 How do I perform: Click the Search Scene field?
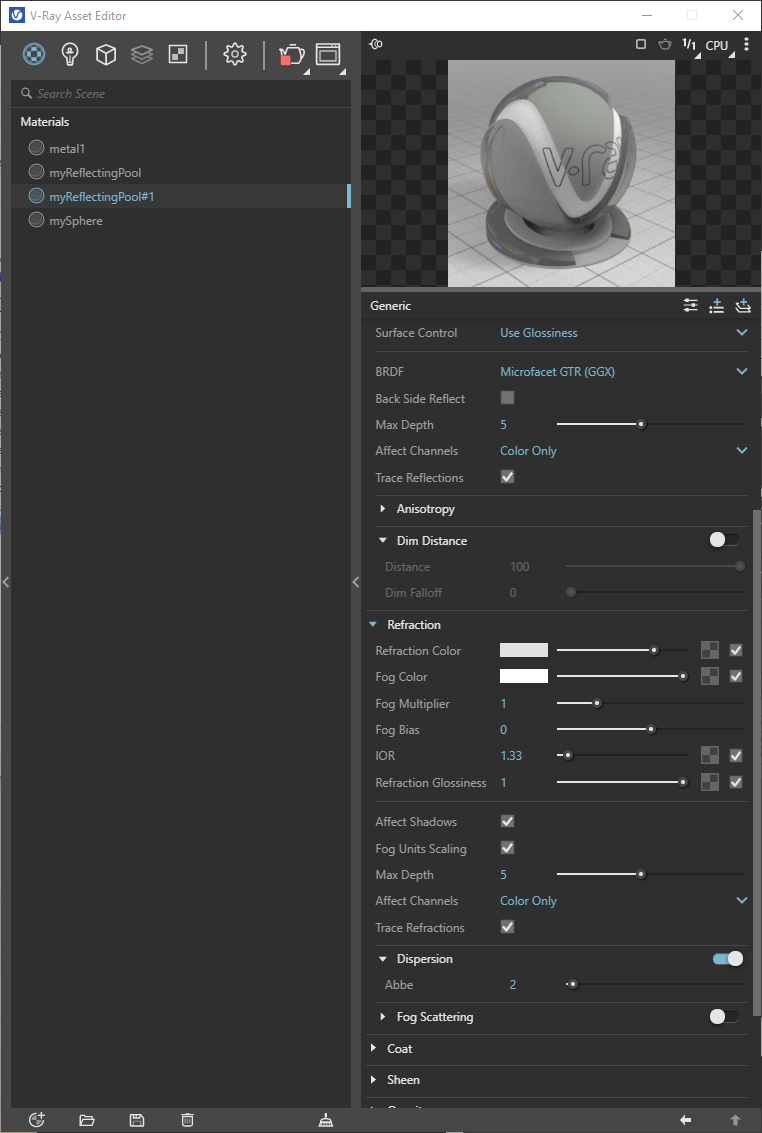tap(181, 93)
